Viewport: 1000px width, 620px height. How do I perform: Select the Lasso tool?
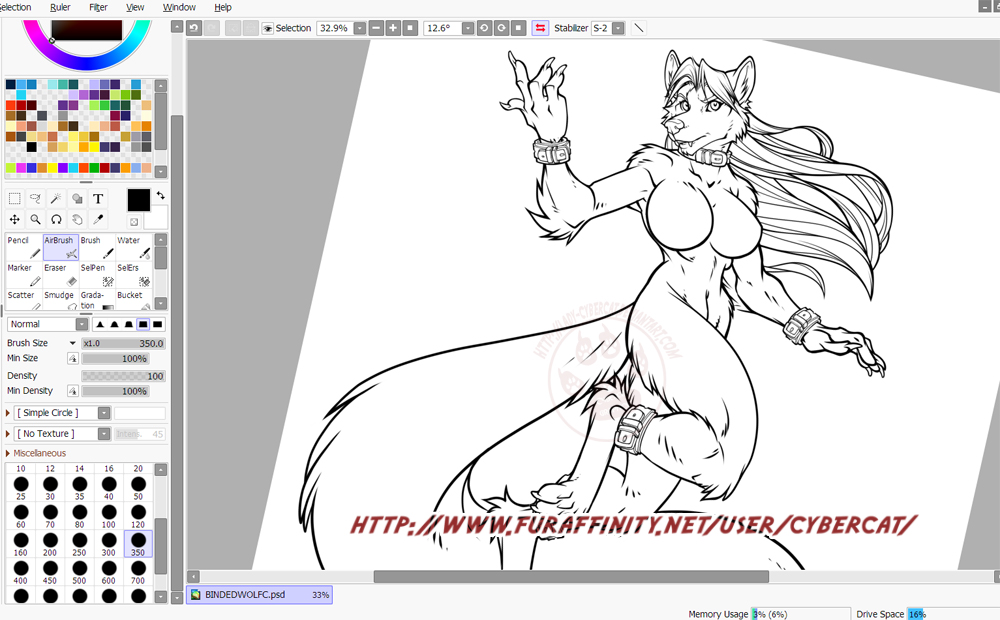point(36,199)
